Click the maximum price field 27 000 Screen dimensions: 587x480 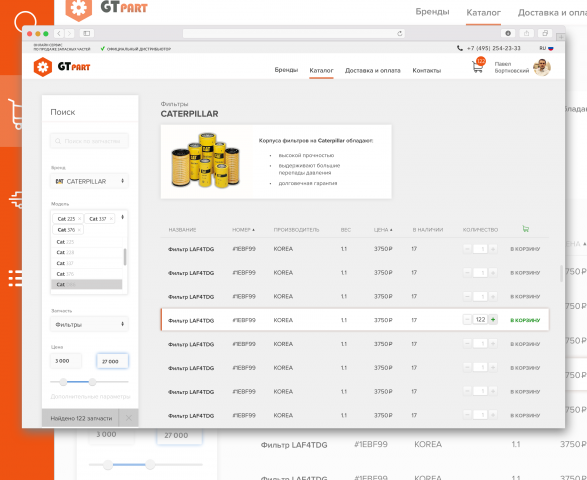(112, 361)
